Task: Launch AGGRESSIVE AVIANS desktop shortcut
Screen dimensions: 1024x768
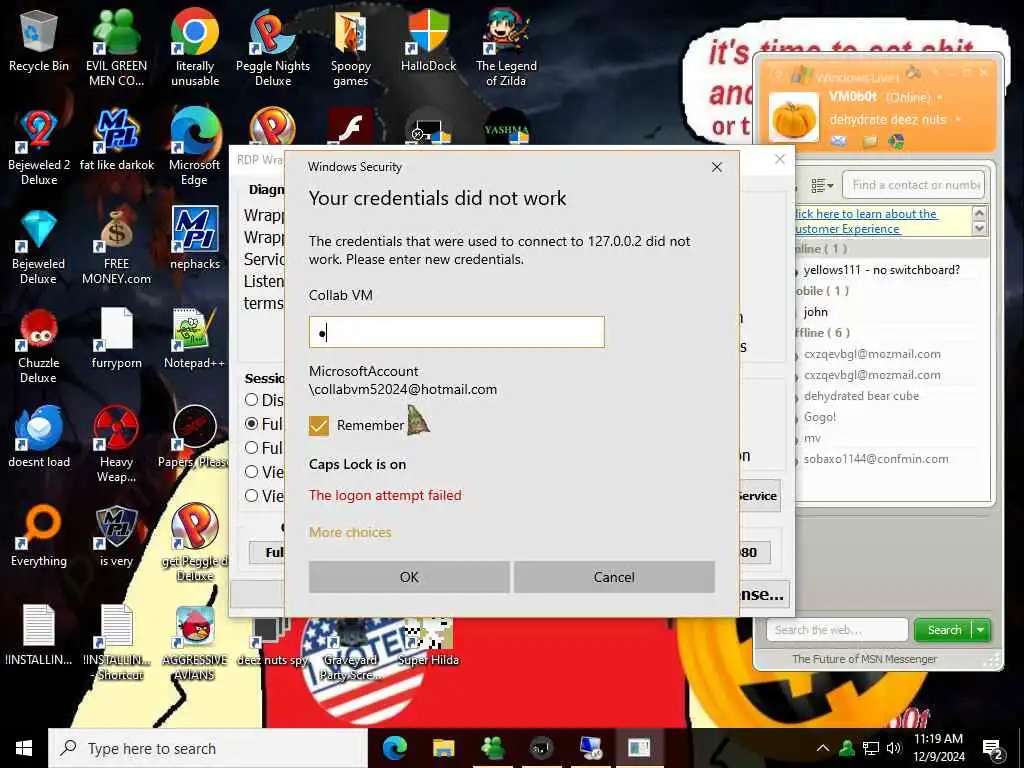Action: click(195, 643)
